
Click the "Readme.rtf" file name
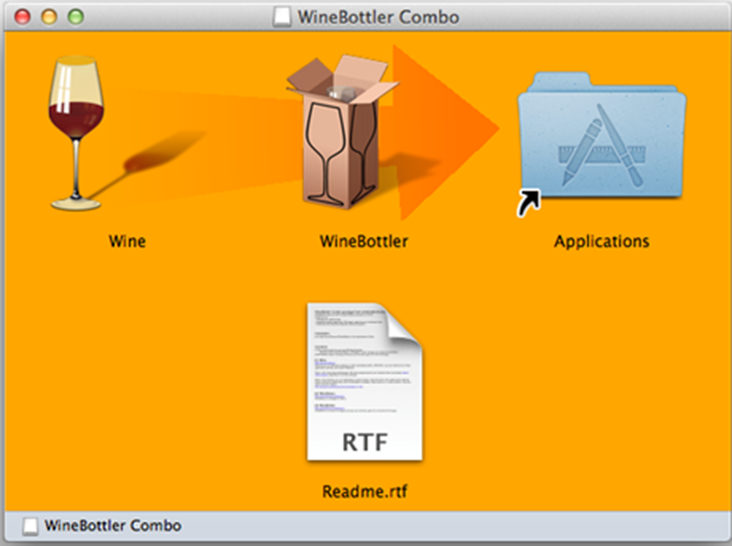365,491
